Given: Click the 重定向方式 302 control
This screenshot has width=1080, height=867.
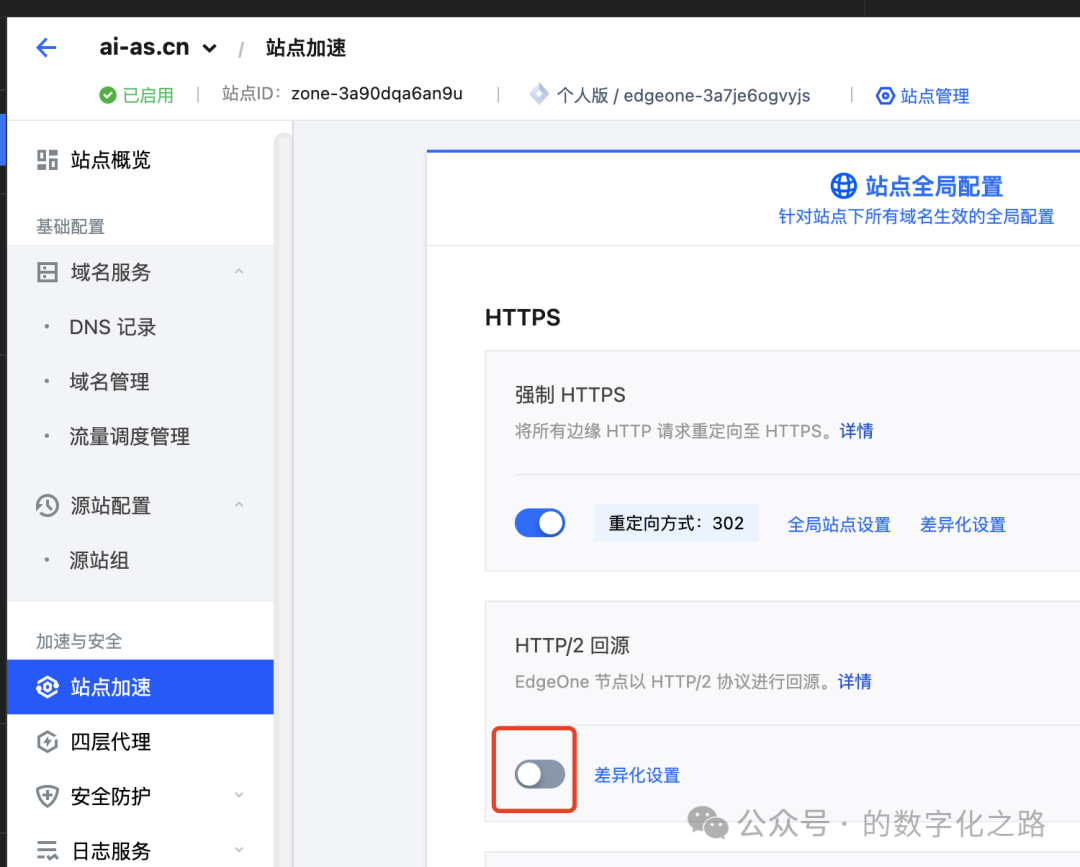Looking at the screenshot, I should [675, 522].
